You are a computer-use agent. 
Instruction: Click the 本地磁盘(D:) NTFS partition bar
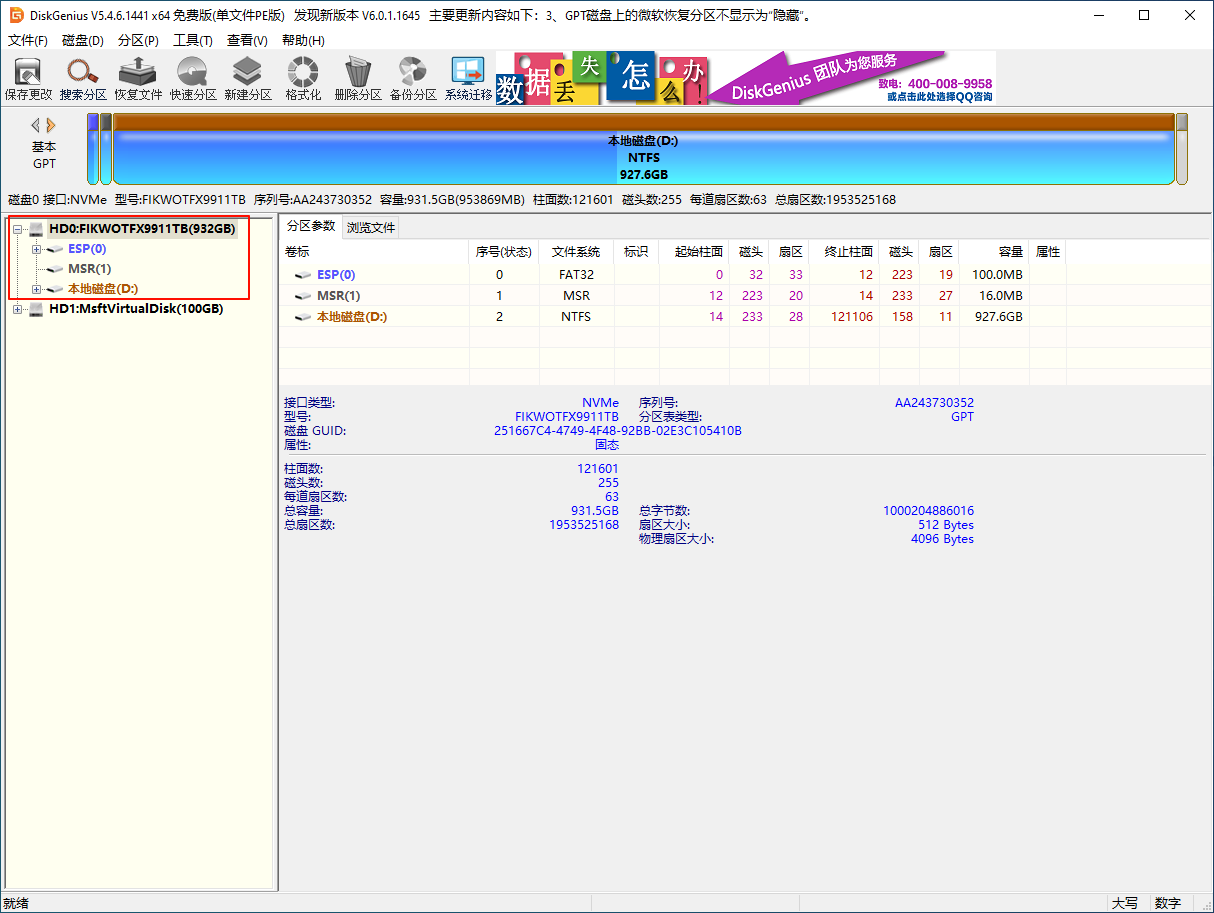tap(644, 150)
